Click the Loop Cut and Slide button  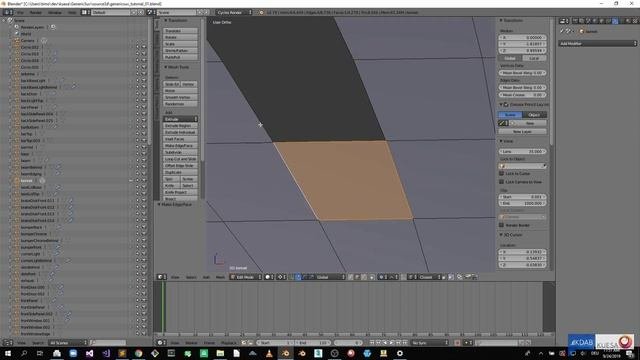click(x=180, y=159)
